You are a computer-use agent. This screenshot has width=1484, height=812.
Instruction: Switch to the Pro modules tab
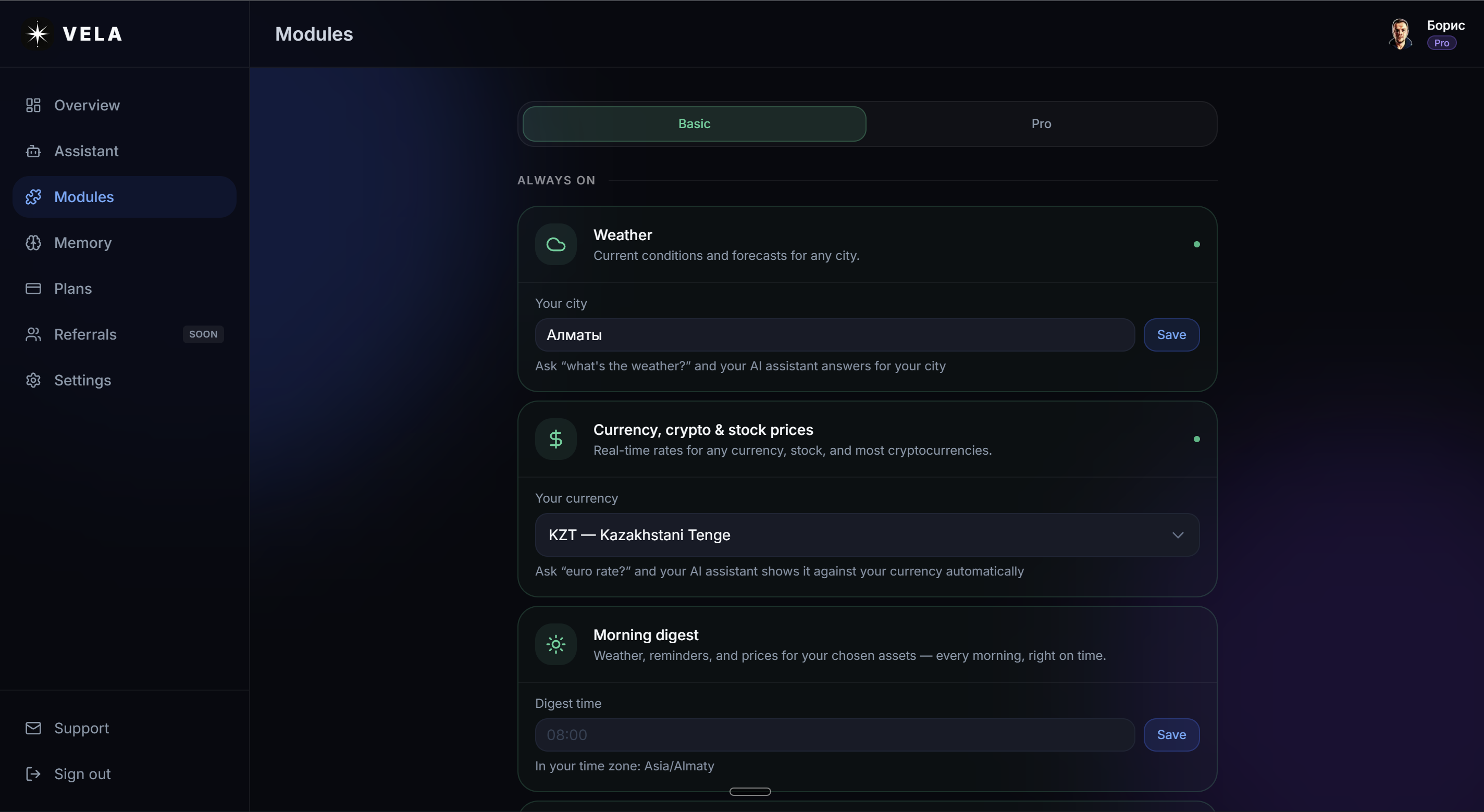[1041, 124]
